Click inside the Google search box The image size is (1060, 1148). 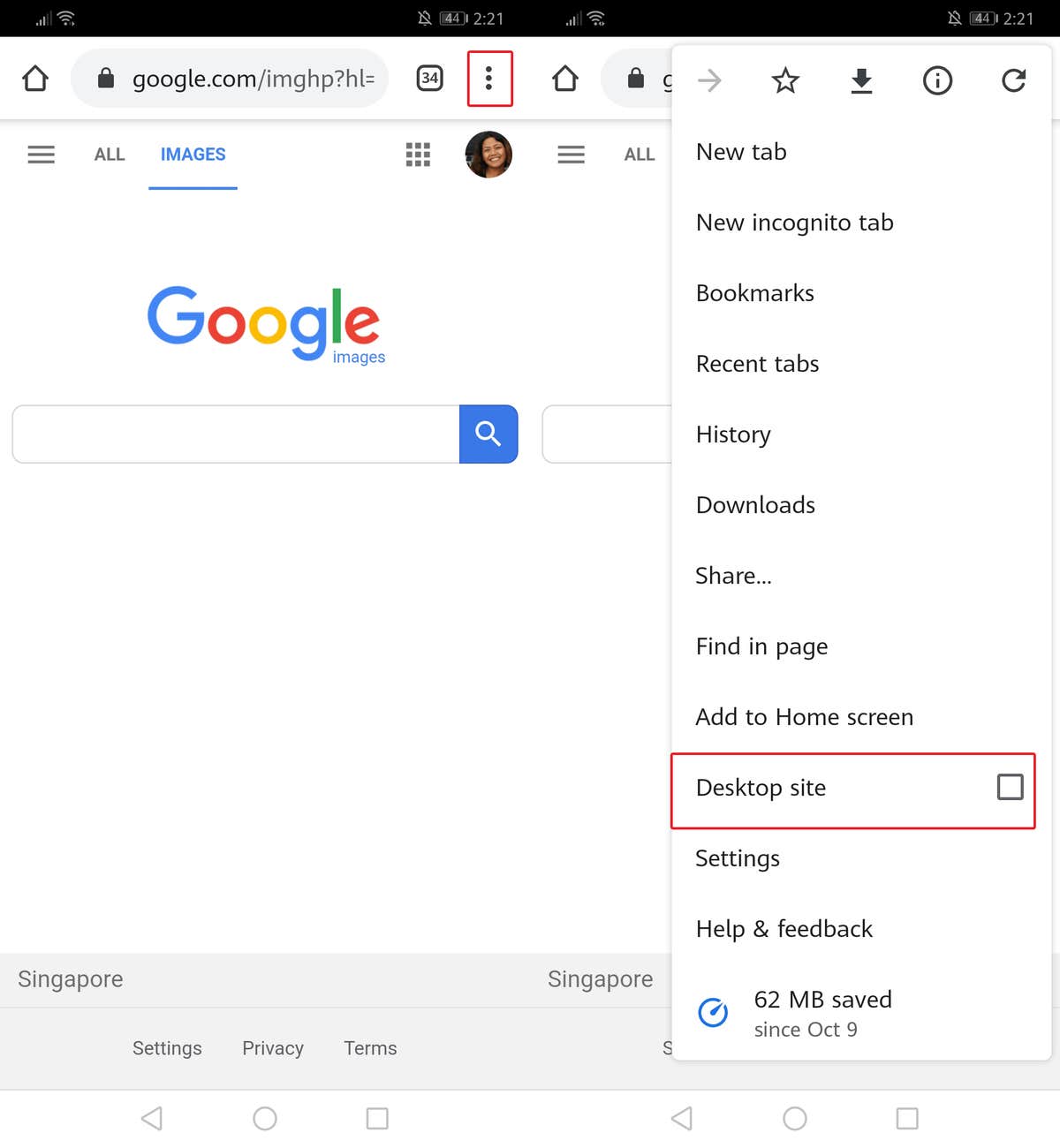234,434
